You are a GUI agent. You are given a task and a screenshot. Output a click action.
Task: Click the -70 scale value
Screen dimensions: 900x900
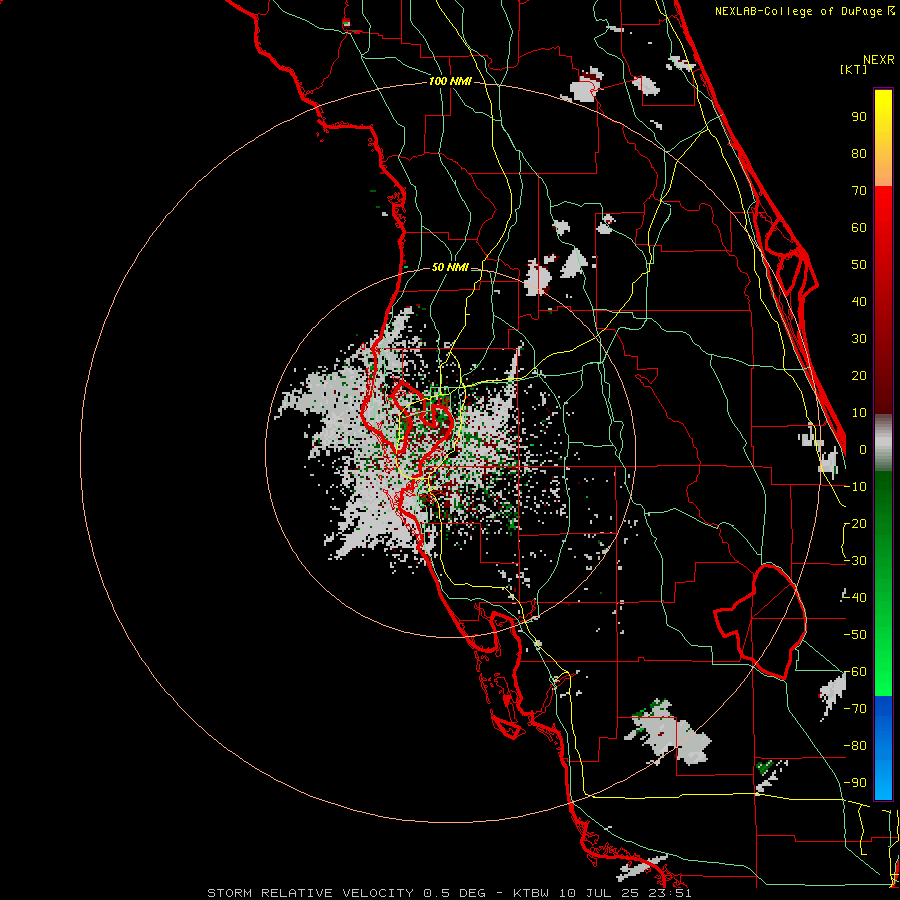(855, 709)
